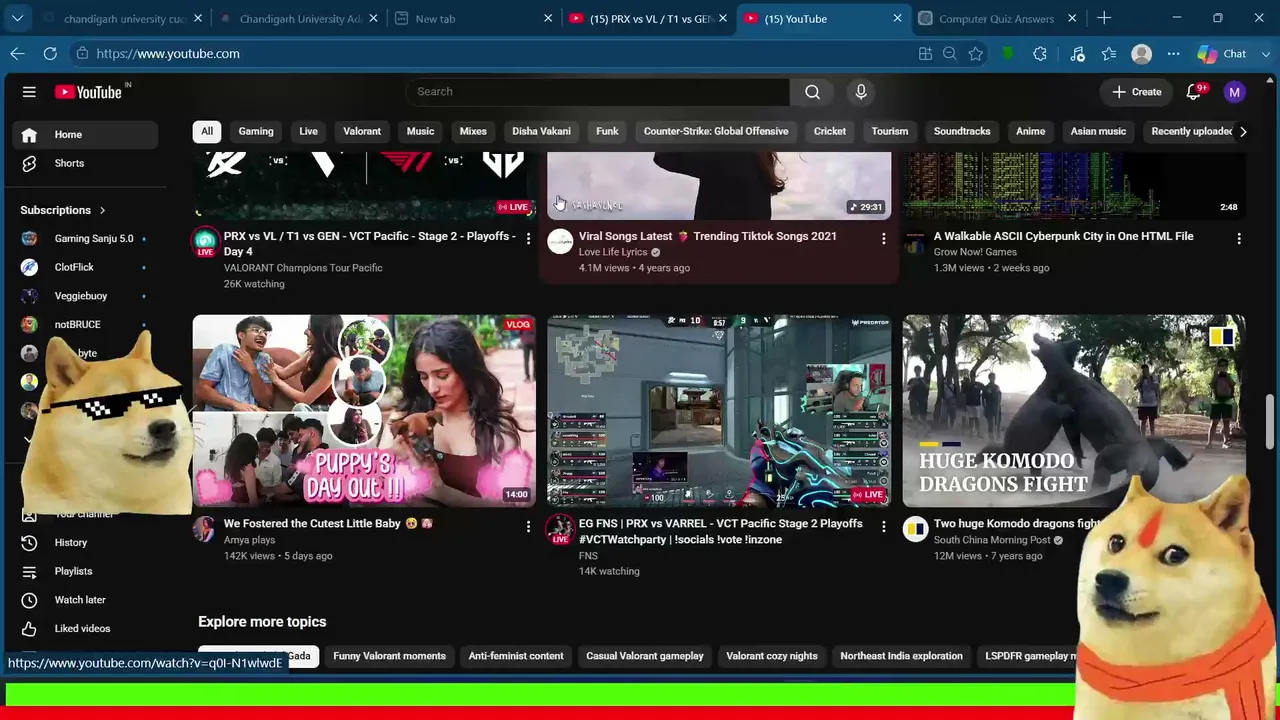
Task: Click the Amya plays channel avatar
Action: pyautogui.click(x=204, y=529)
